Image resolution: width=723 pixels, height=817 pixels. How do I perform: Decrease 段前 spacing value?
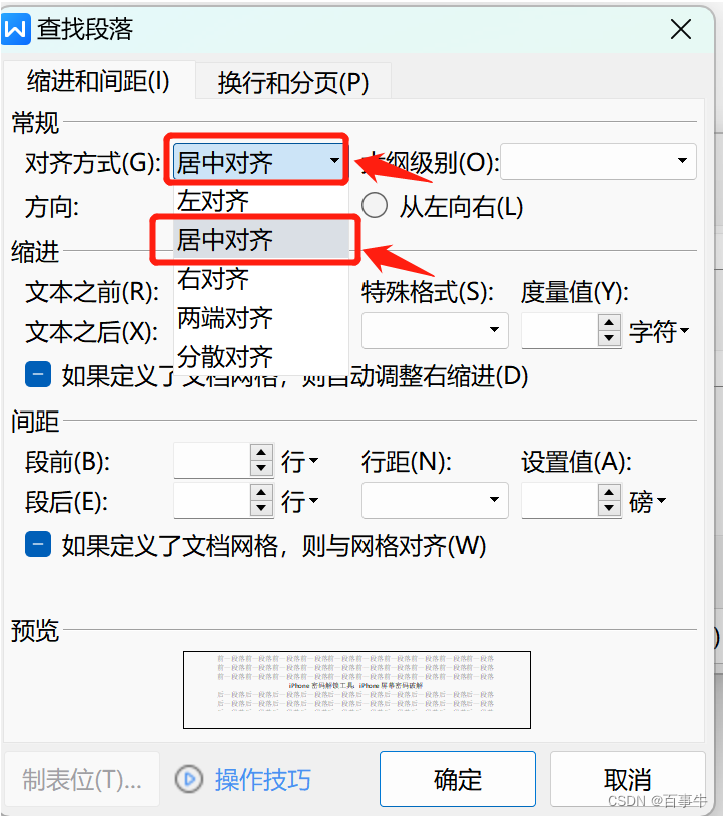point(261,469)
